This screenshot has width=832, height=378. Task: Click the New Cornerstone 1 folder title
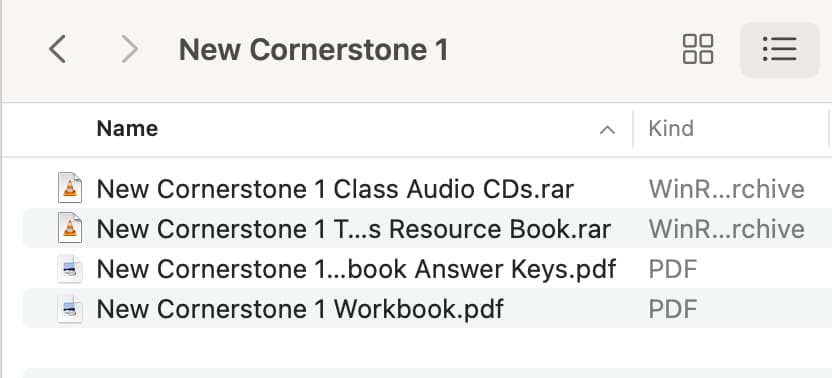click(314, 50)
